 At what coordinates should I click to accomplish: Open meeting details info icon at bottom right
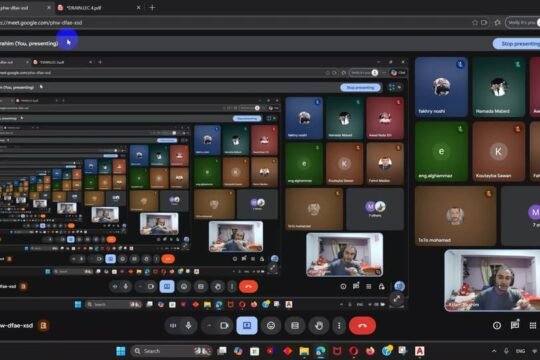497,326
